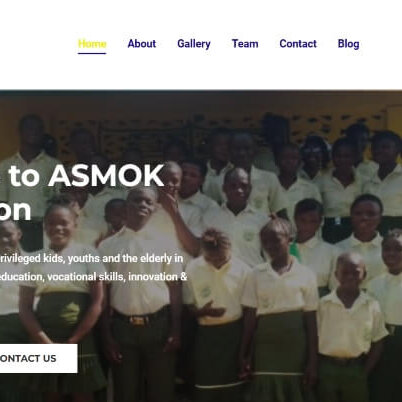This screenshot has height=402, width=402.
Task: Click the blue underline beneath Home
Action: point(92,53)
